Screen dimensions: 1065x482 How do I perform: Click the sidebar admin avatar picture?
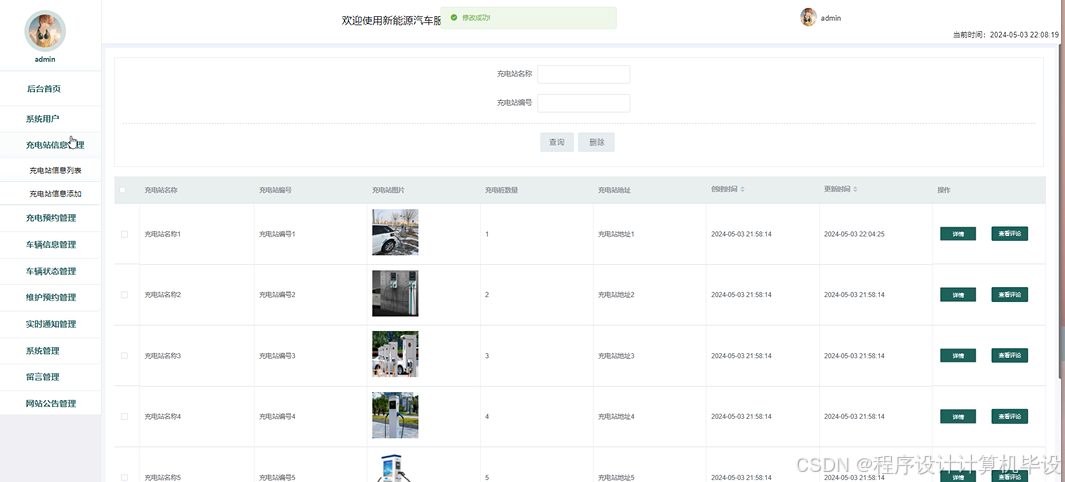tap(45, 31)
